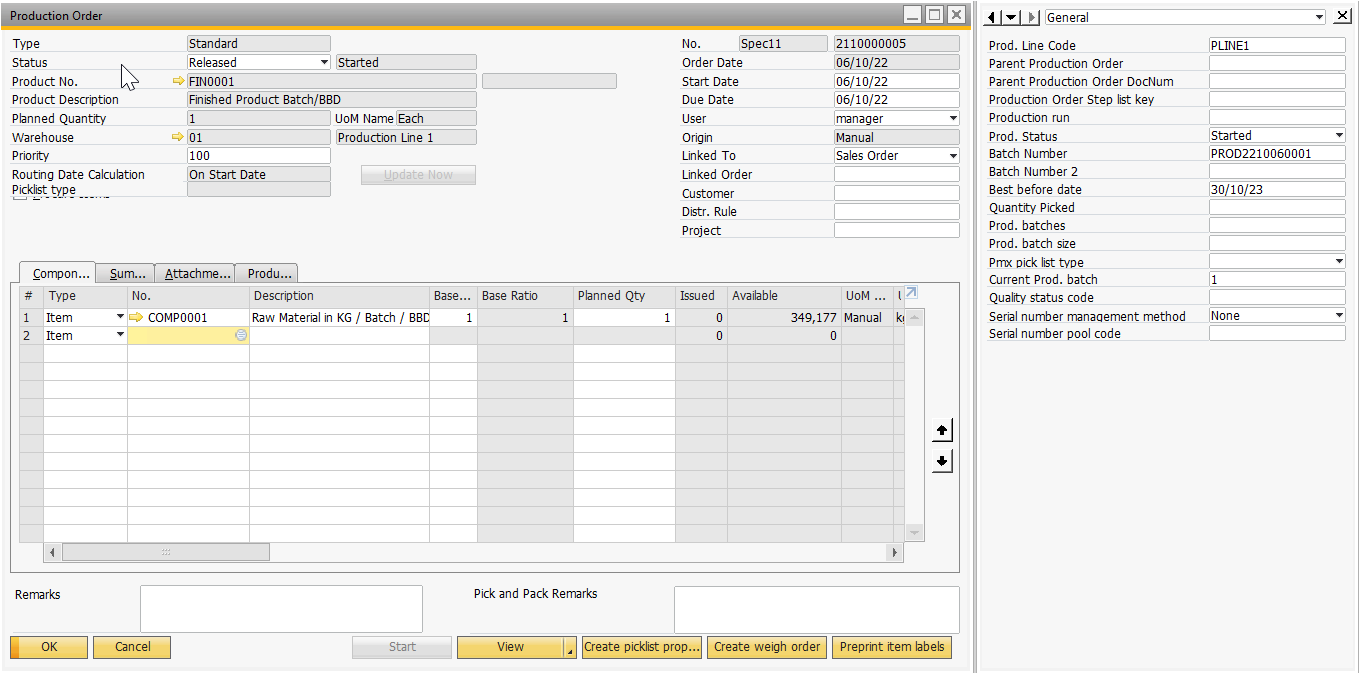Click Create picklist prop... button
Image resolution: width=1359 pixels, height=673 pixels.
[x=642, y=647]
